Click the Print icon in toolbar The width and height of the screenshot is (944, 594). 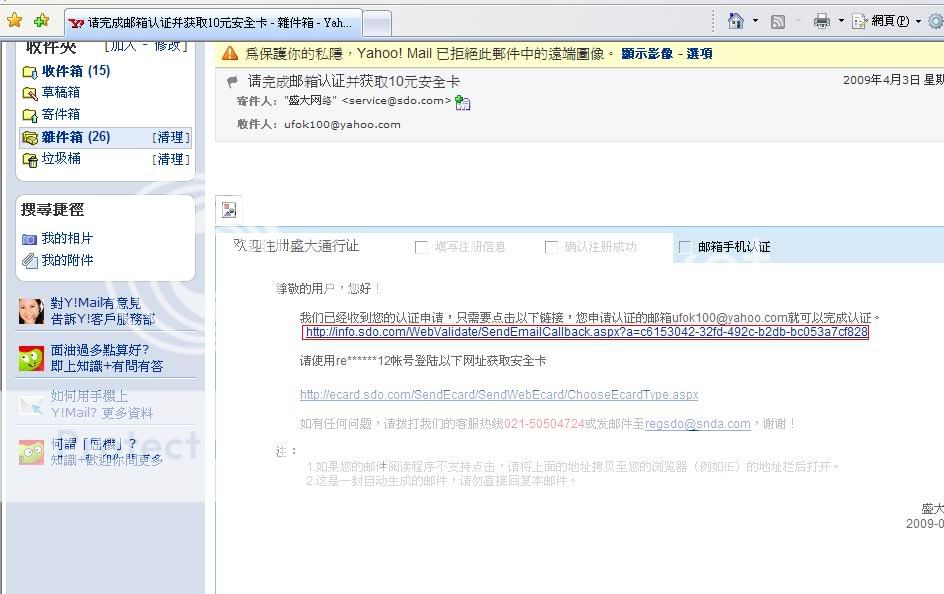coord(821,21)
